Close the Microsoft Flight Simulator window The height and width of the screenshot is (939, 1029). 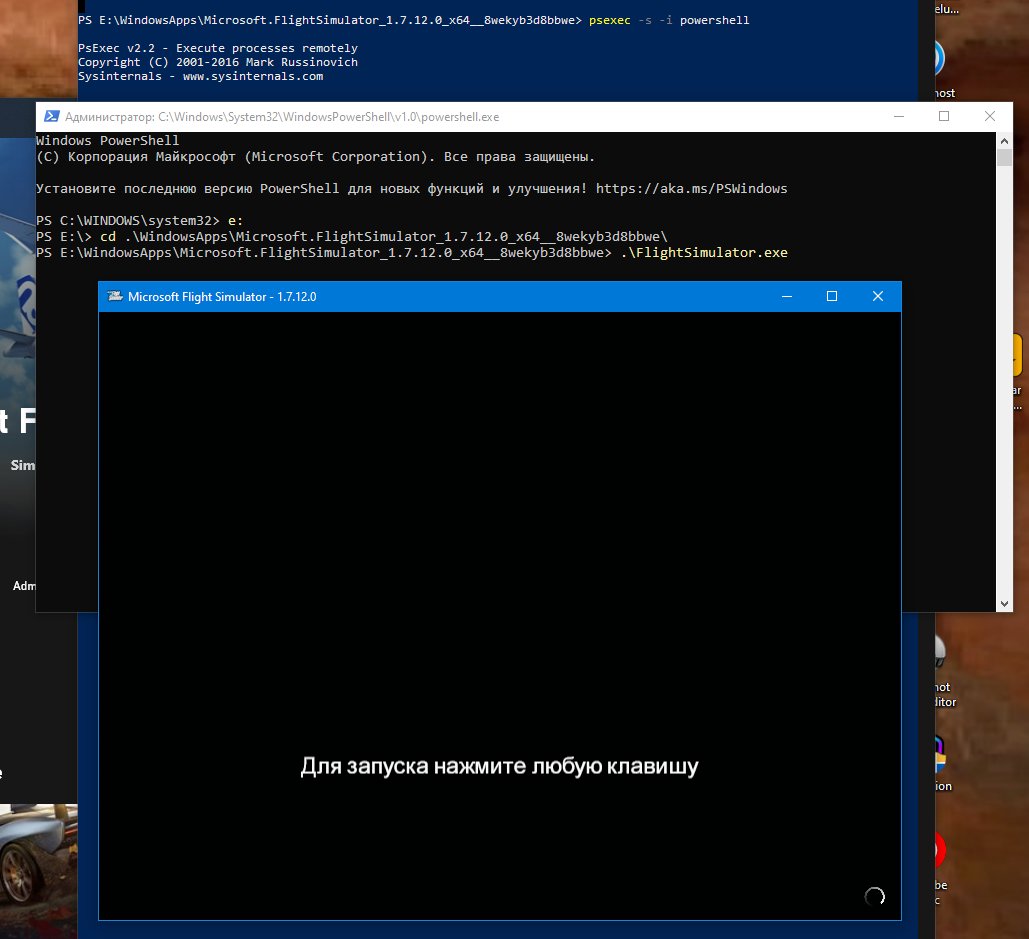pyautogui.click(x=877, y=297)
